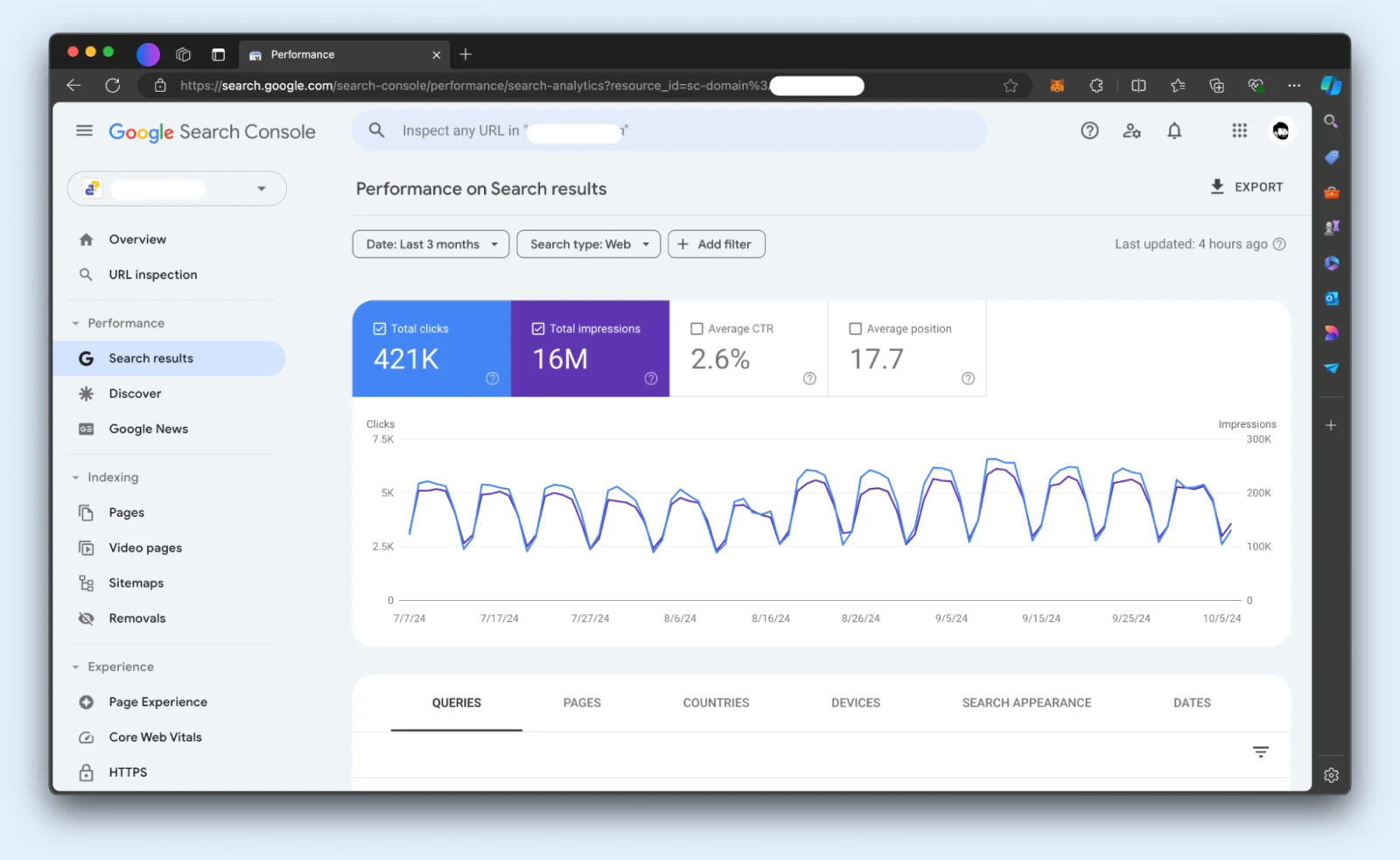Click the Inspect any URL search field
This screenshot has width=1400, height=860.
pyautogui.click(x=669, y=130)
